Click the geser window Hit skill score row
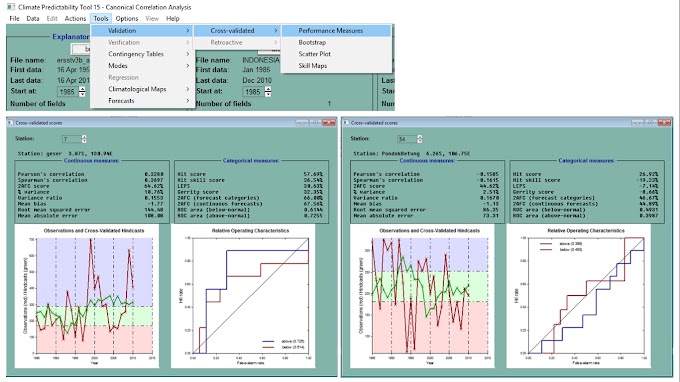 tap(250, 180)
